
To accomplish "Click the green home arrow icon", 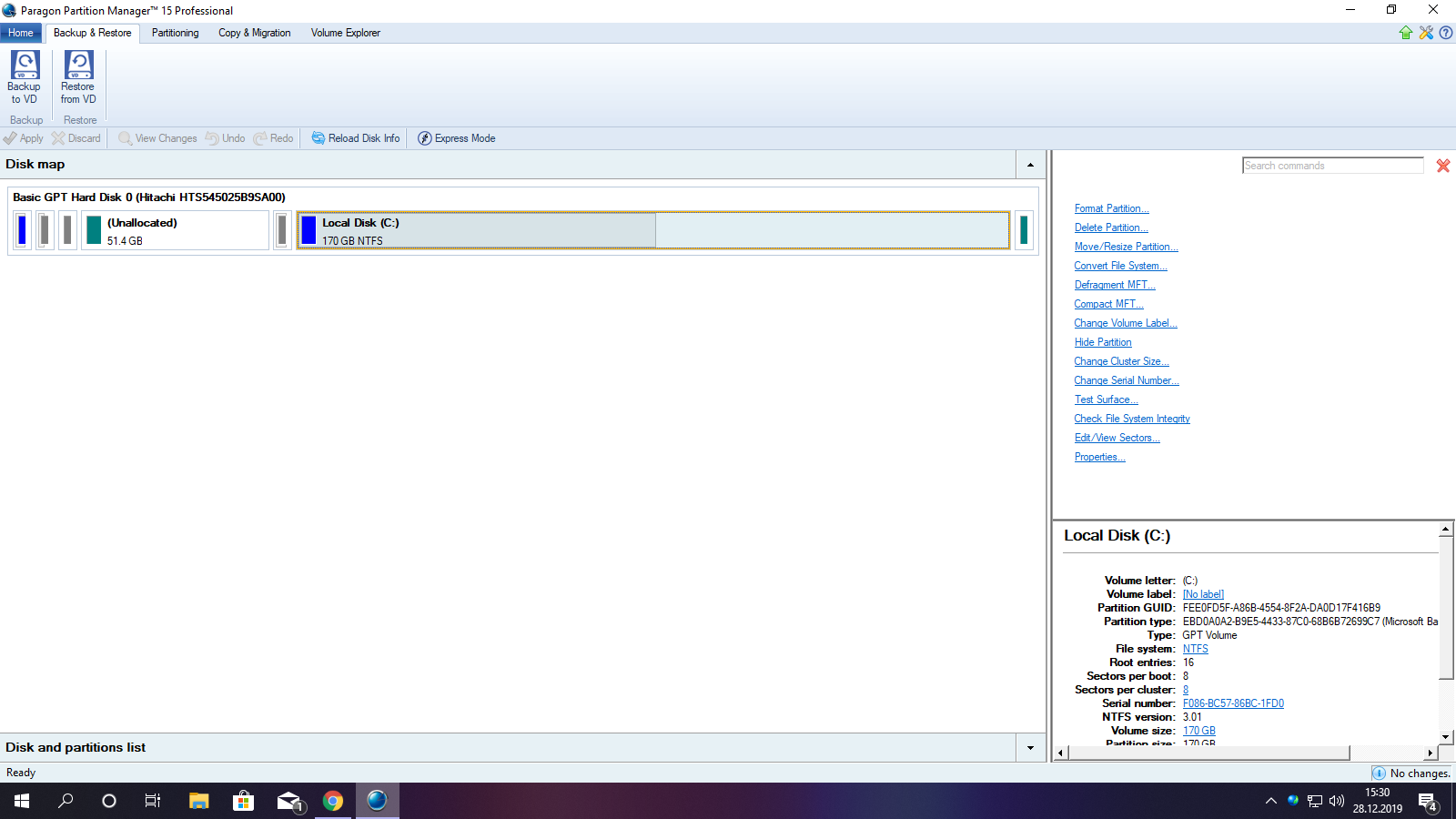I will pos(1406,33).
